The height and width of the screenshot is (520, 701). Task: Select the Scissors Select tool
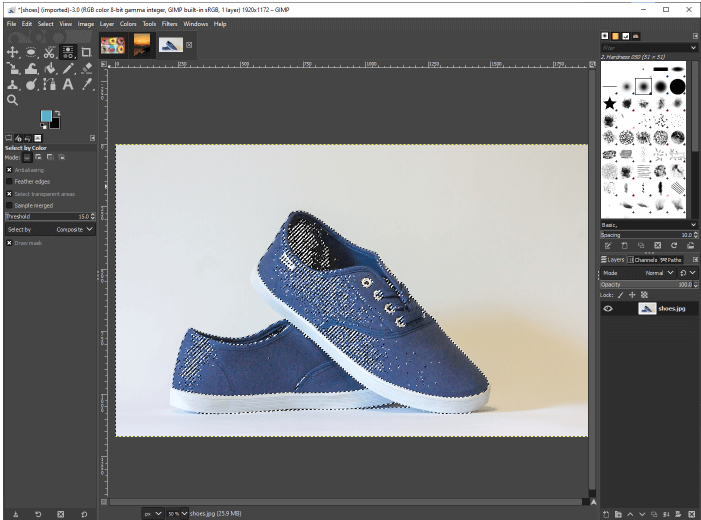[49, 52]
